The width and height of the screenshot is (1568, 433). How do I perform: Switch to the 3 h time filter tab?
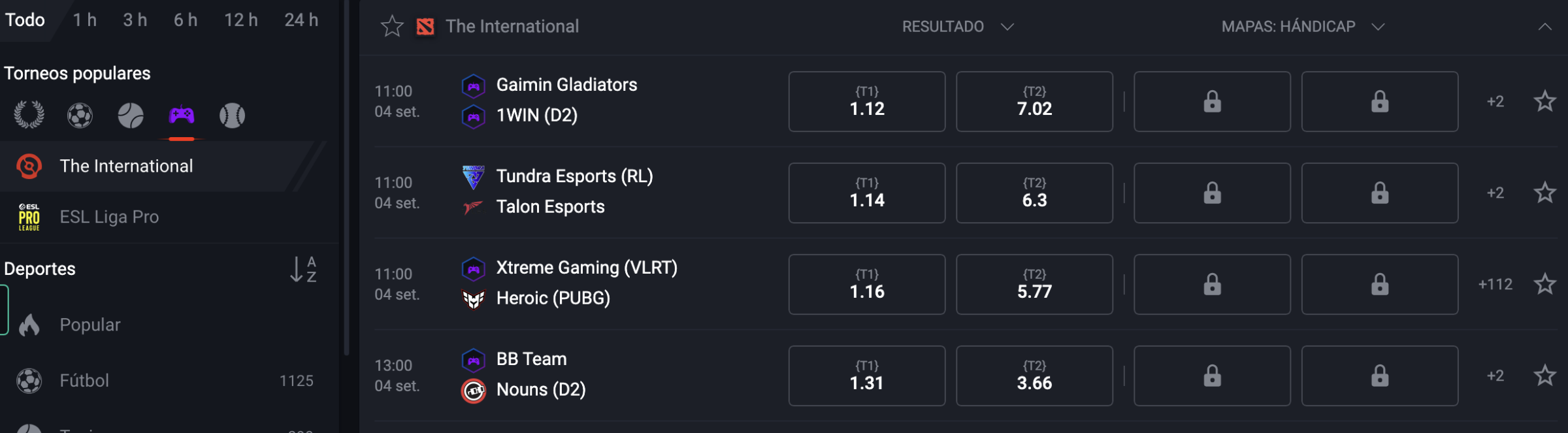[x=135, y=20]
